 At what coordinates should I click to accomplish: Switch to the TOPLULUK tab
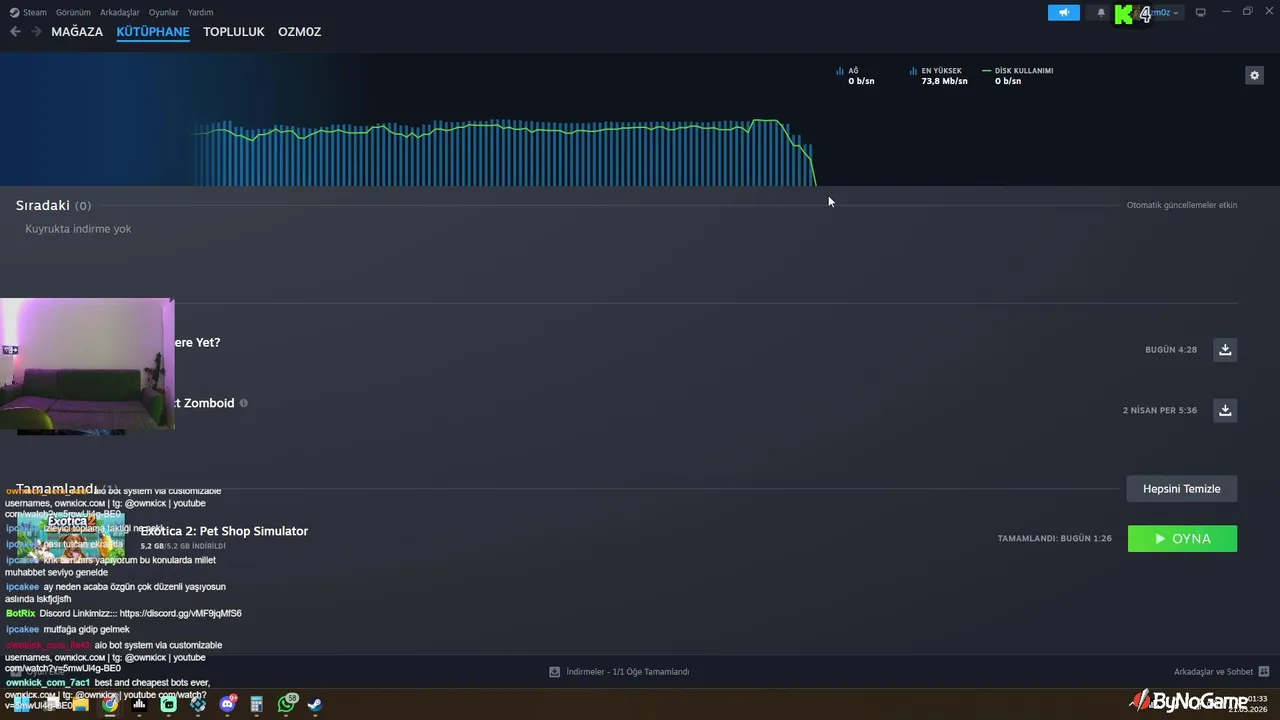coord(234,32)
